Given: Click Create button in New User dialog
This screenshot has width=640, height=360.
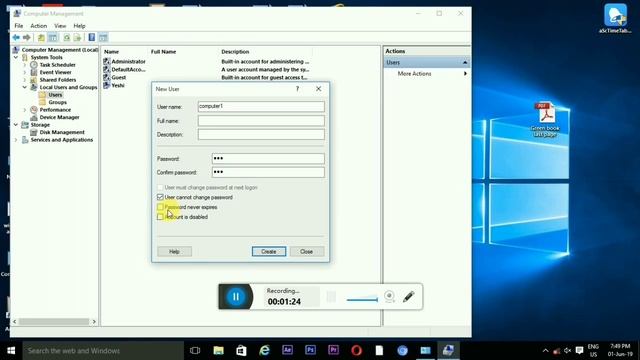Looking at the screenshot, I should (269, 251).
